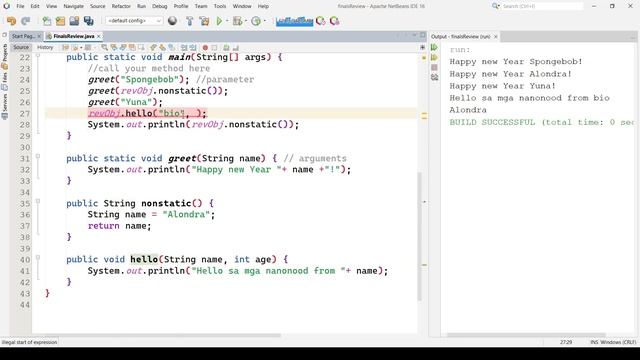The image size is (640, 360).
Task: Expand the Debug Project dropdown arrow
Action: (246, 21)
